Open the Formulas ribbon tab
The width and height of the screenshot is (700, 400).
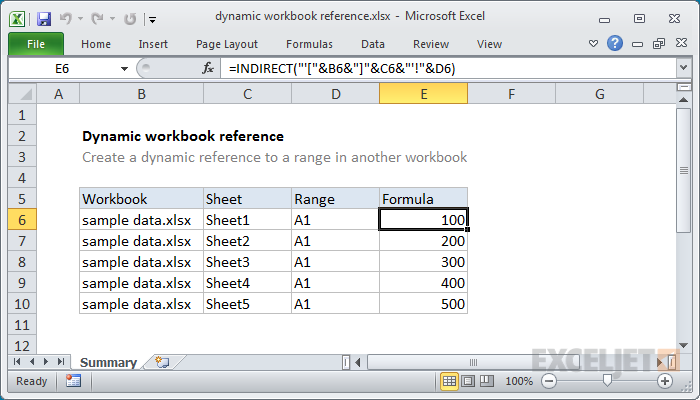(309, 44)
